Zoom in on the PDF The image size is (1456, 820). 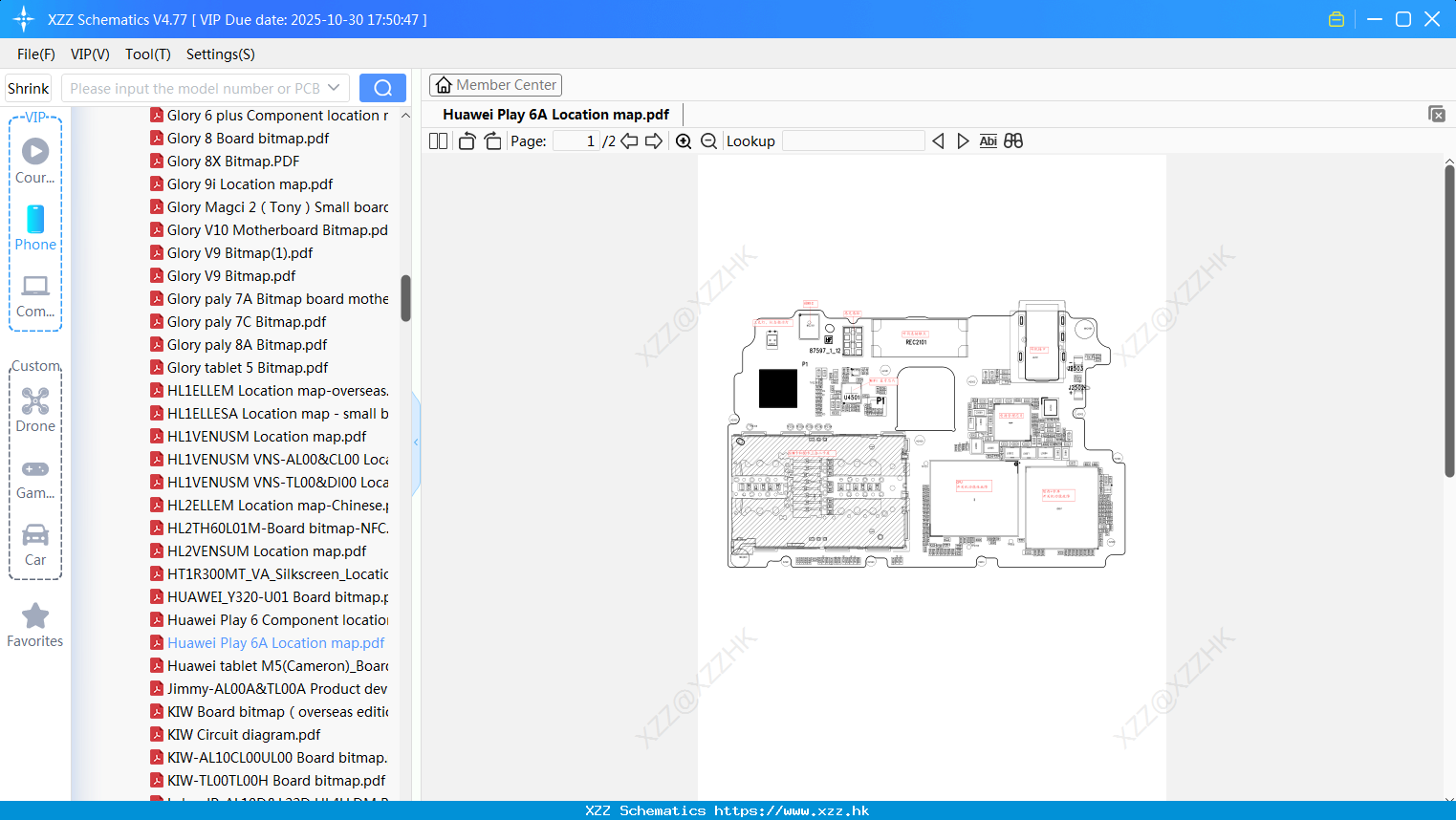[x=684, y=140]
